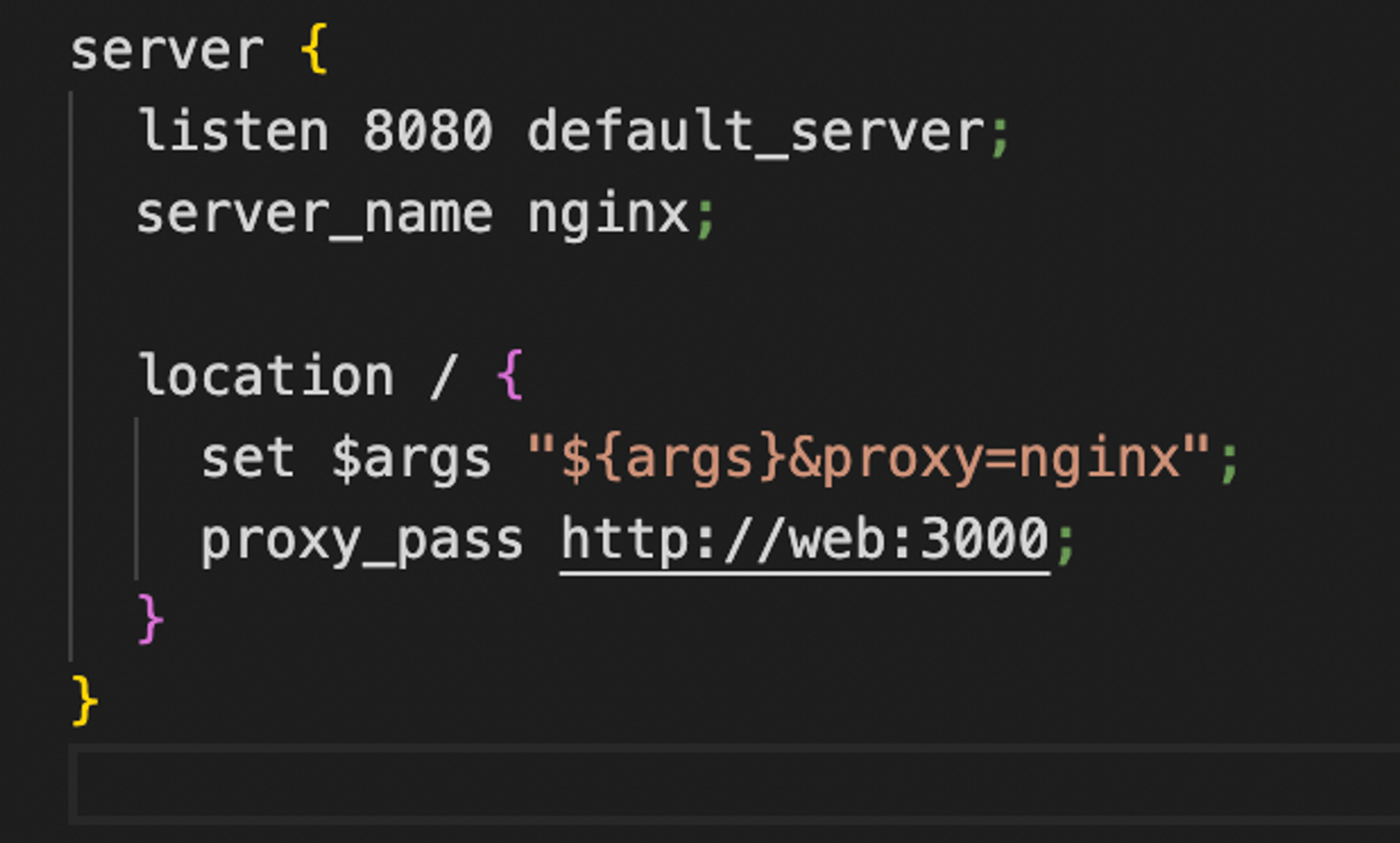Click the pink opening brace of location block
Screen dimensions: 1400x843
pyautogui.click(x=511, y=375)
